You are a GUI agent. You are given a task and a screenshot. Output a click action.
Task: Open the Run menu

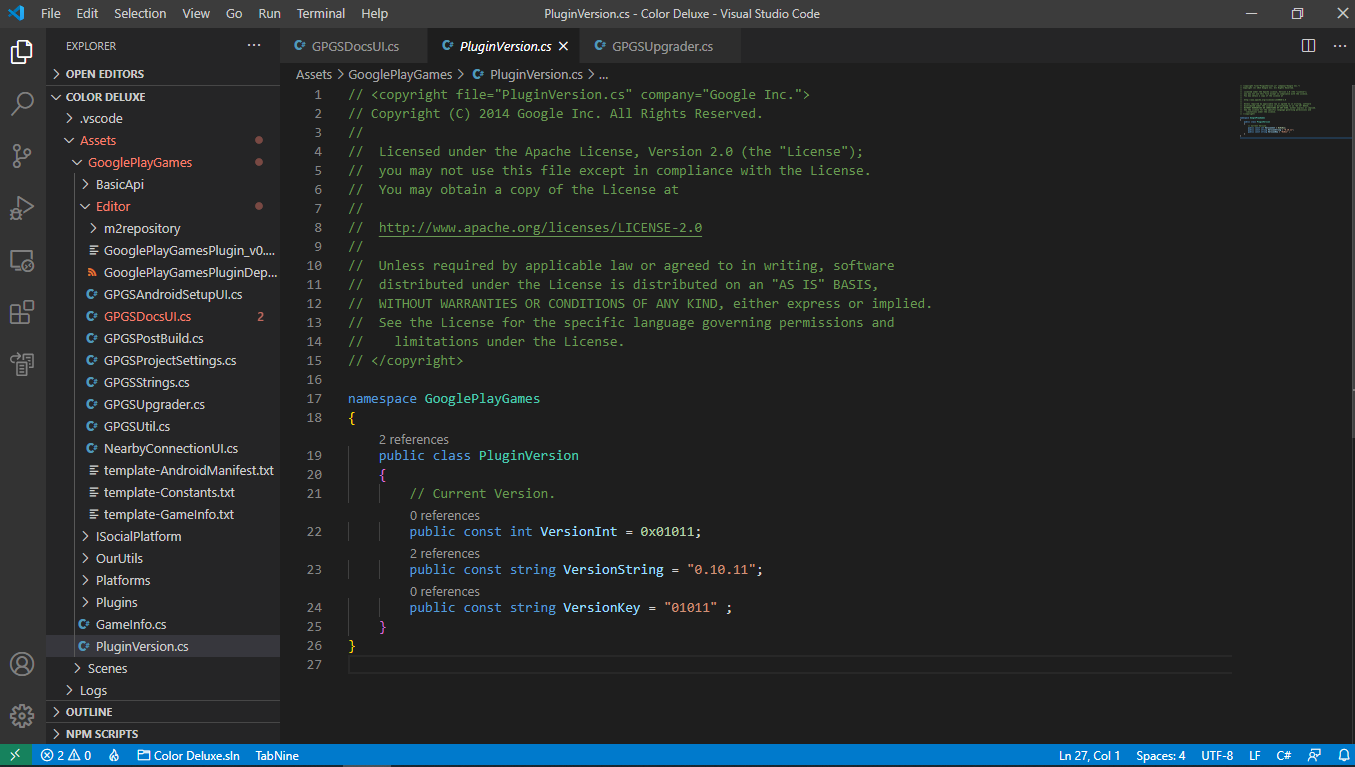pyautogui.click(x=269, y=14)
